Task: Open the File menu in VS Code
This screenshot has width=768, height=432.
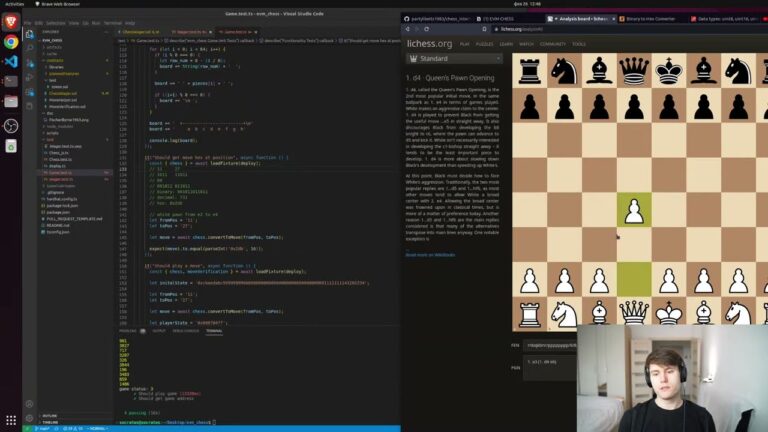Action: pos(27,23)
